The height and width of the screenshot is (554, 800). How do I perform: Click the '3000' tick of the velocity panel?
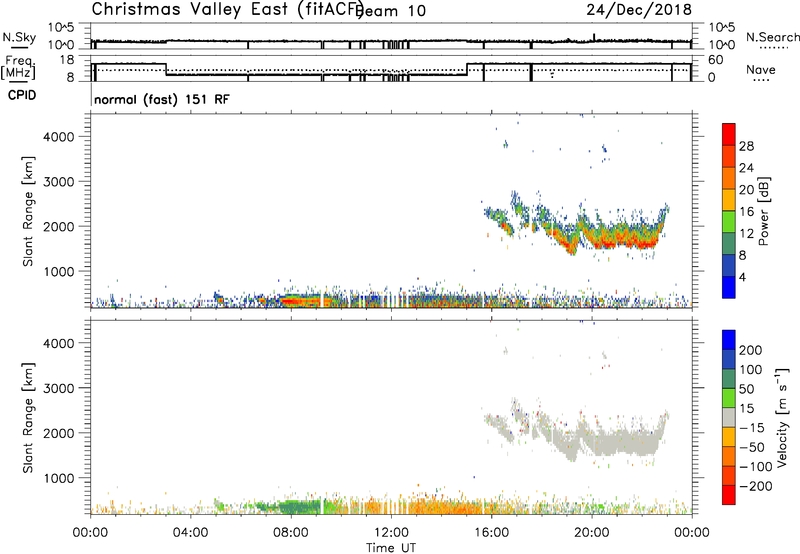tap(59, 388)
